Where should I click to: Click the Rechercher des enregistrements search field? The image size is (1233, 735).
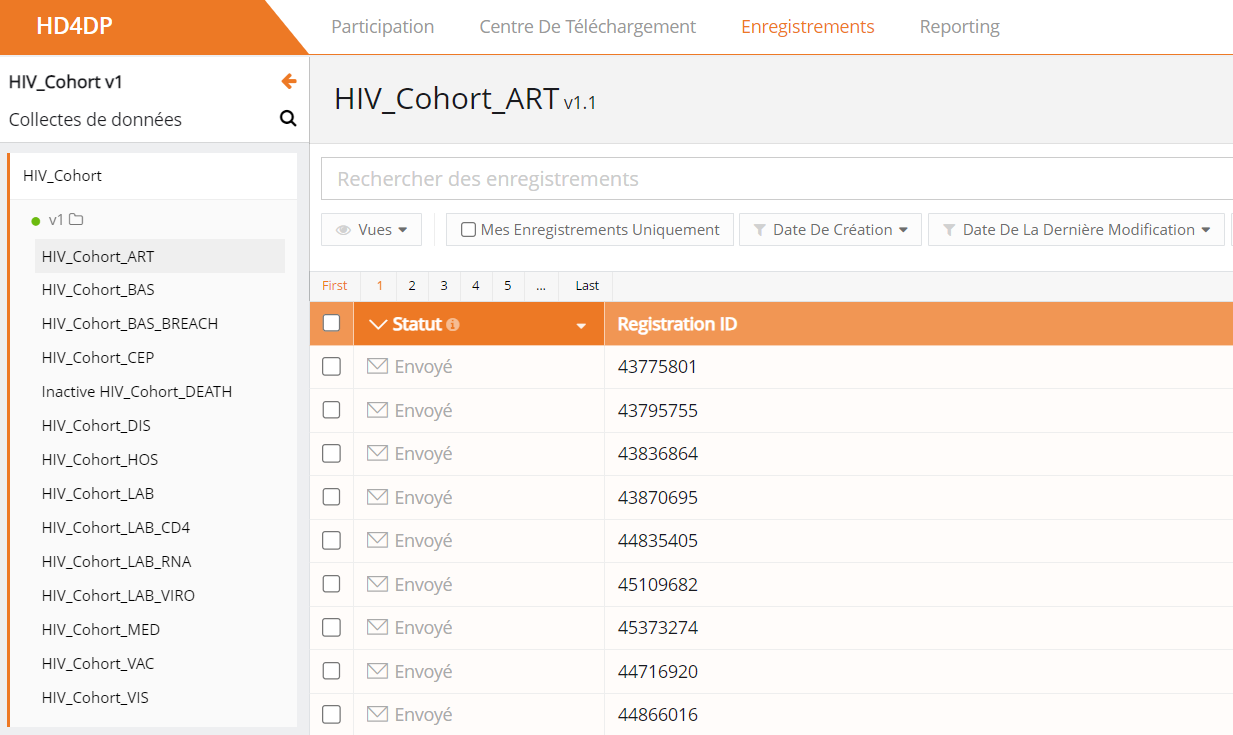point(776,180)
